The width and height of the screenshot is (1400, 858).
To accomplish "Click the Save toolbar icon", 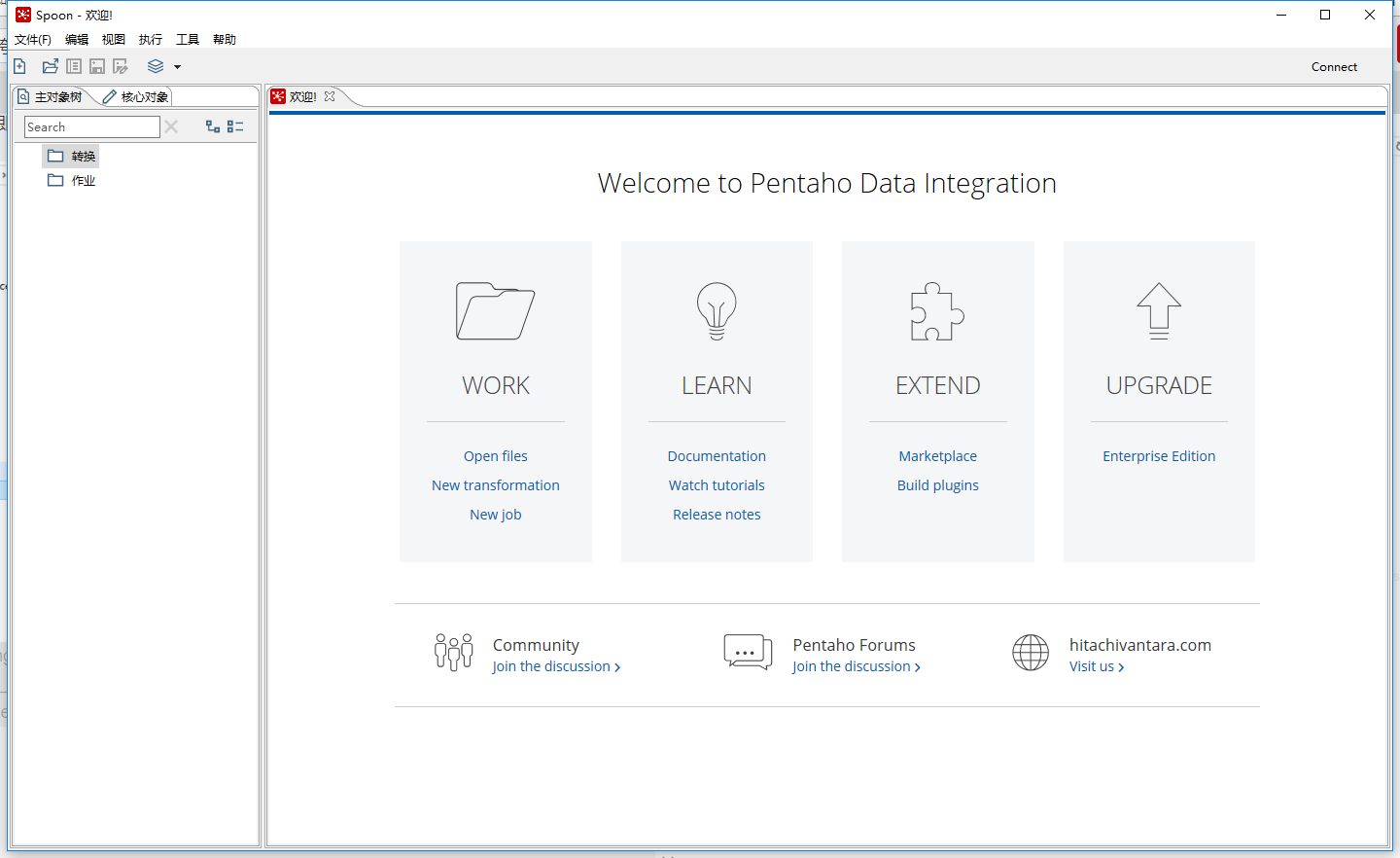I will pos(97,66).
